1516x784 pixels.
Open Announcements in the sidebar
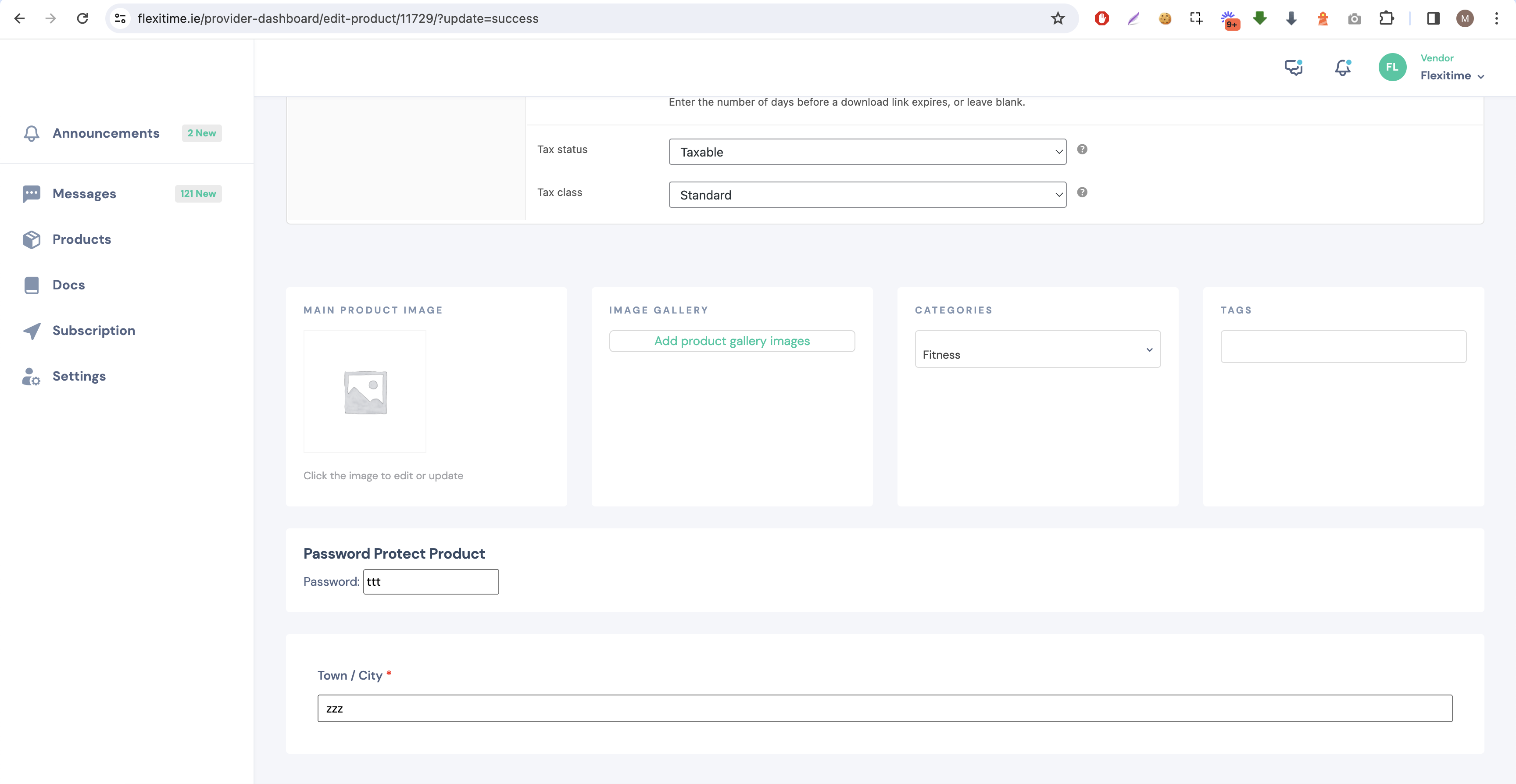tap(106, 133)
